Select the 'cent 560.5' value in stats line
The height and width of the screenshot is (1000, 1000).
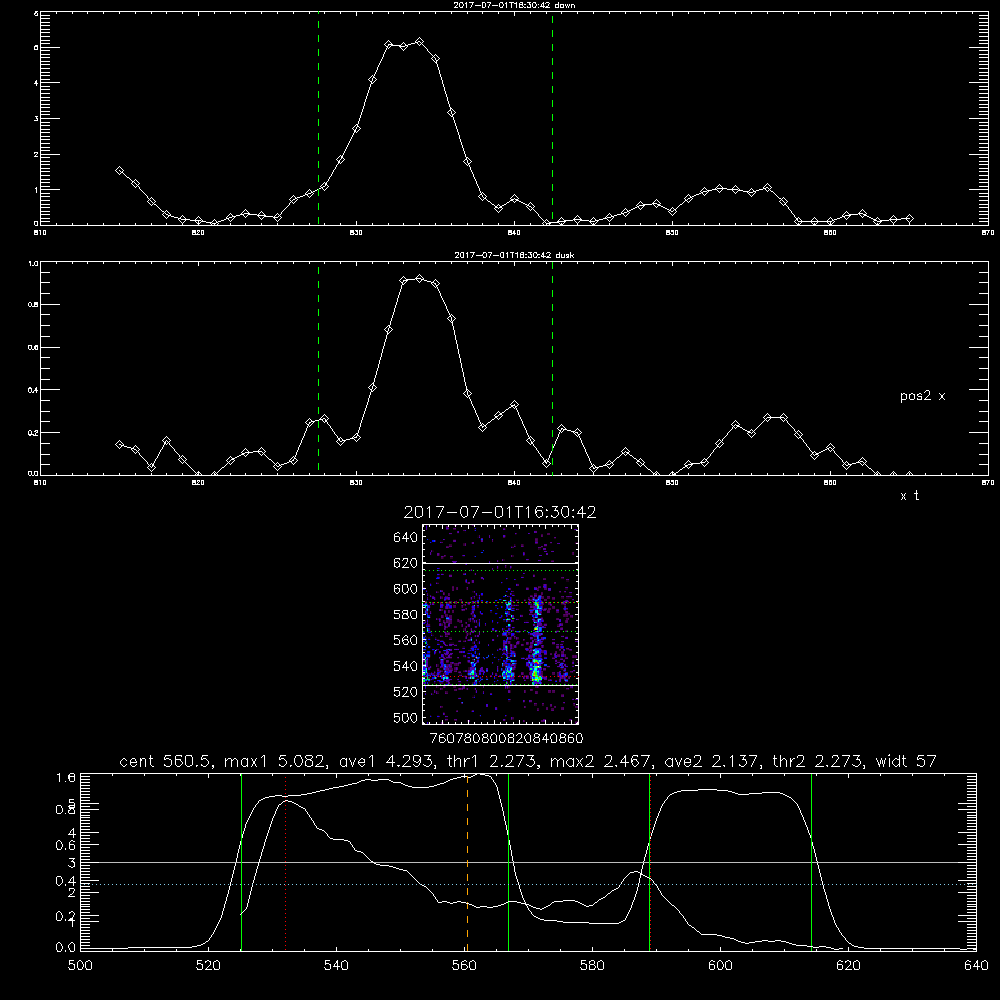click(165, 761)
